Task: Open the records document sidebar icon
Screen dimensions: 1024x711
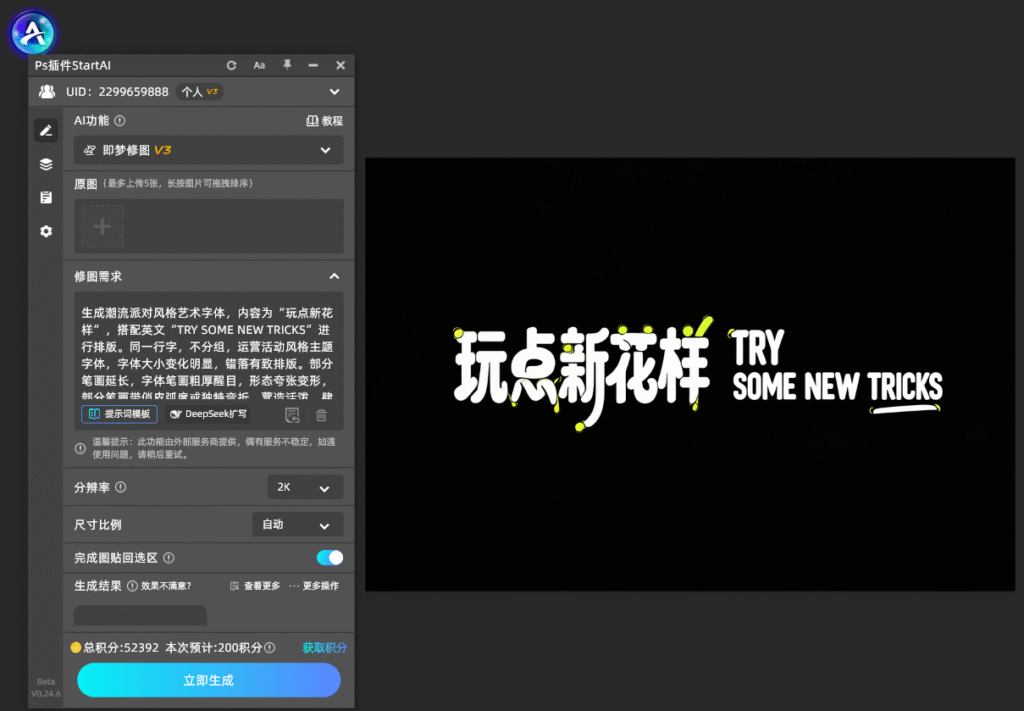Action: click(46, 197)
